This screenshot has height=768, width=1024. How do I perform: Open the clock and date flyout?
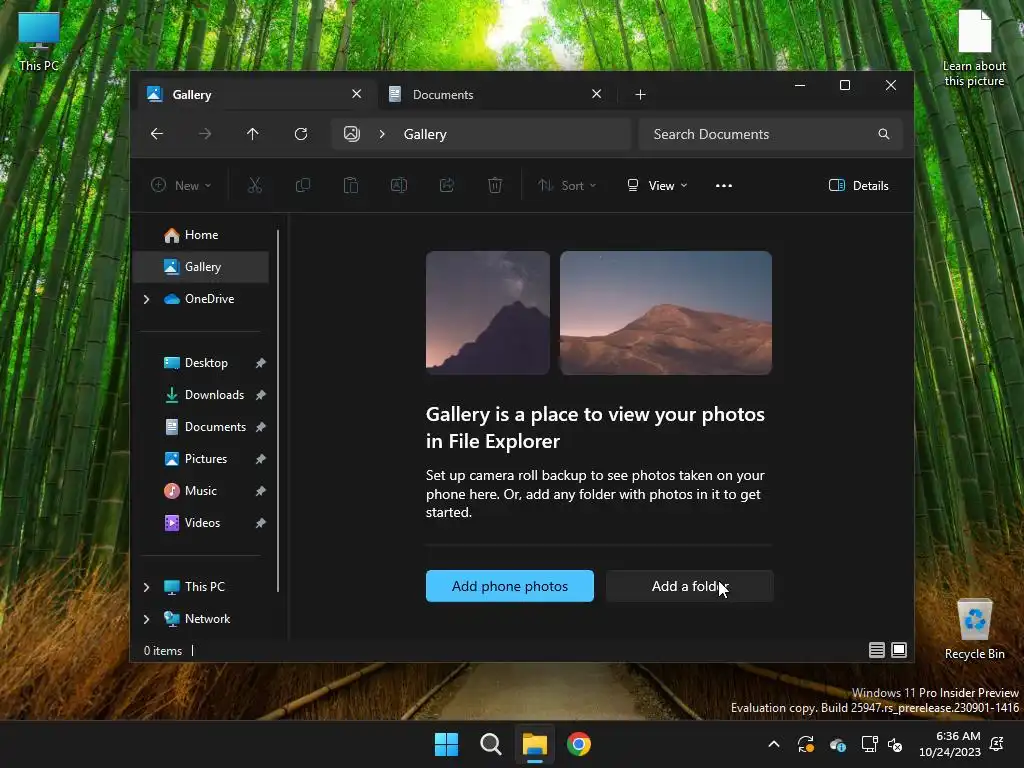pos(950,744)
